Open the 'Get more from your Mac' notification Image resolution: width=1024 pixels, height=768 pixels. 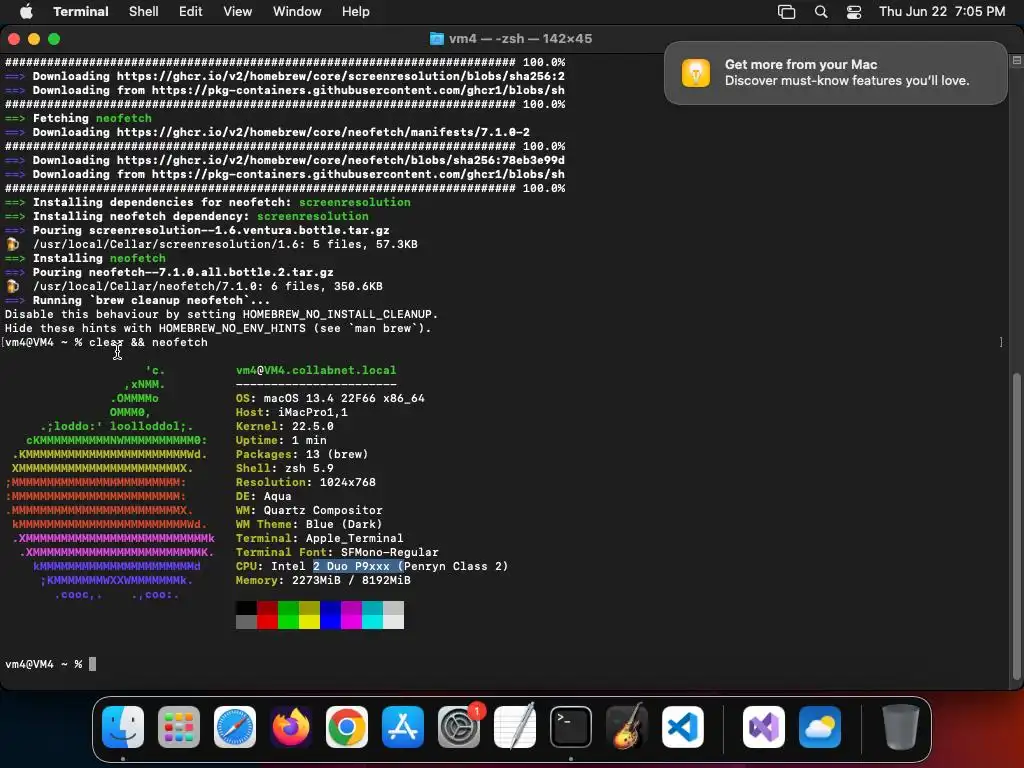click(x=835, y=72)
